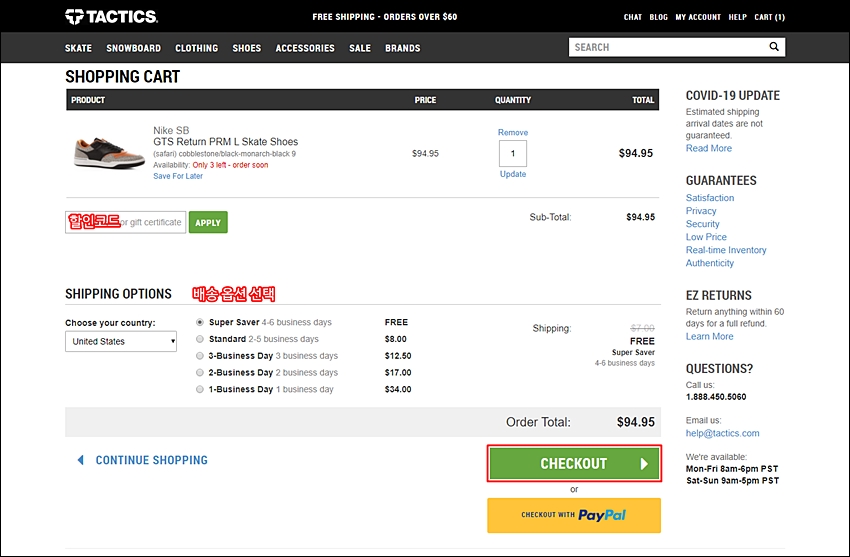The width and height of the screenshot is (850, 557).
Task: Open the SNOWBOARD menu
Action: [x=133, y=48]
